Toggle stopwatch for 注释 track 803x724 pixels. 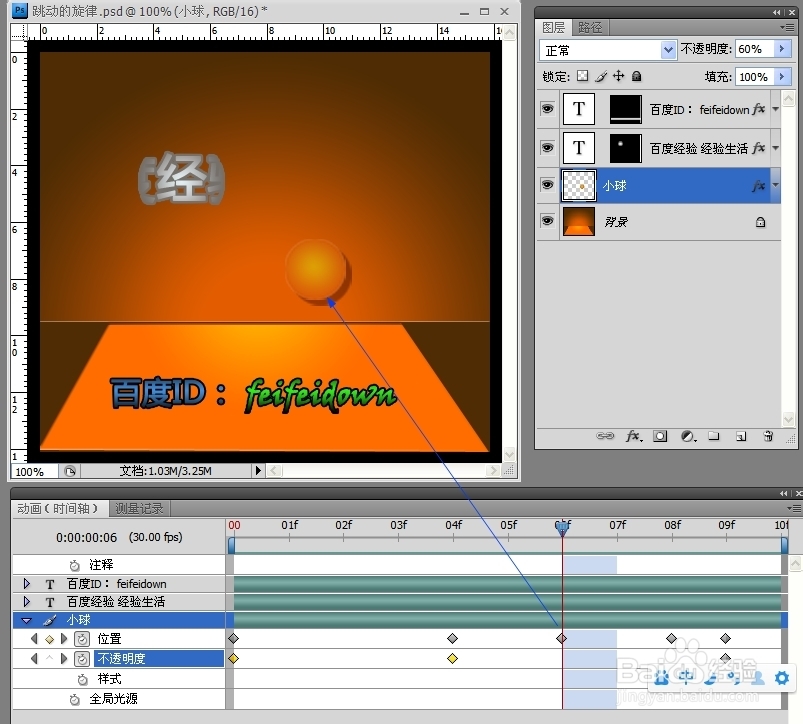click(x=75, y=565)
